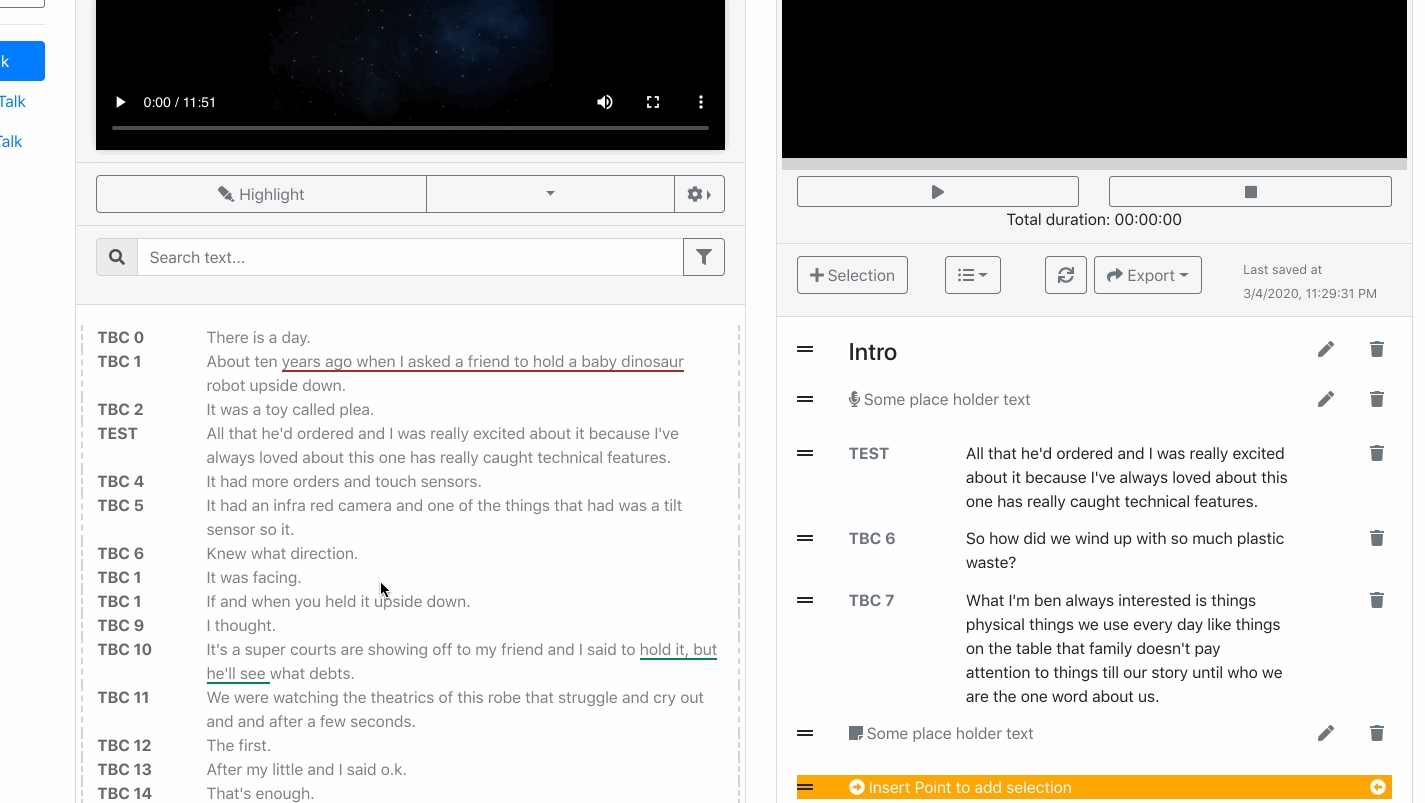1425x803 pixels.
Task: Click the Insert Point right arrow icon
Action: click(x=1378, y=788)
